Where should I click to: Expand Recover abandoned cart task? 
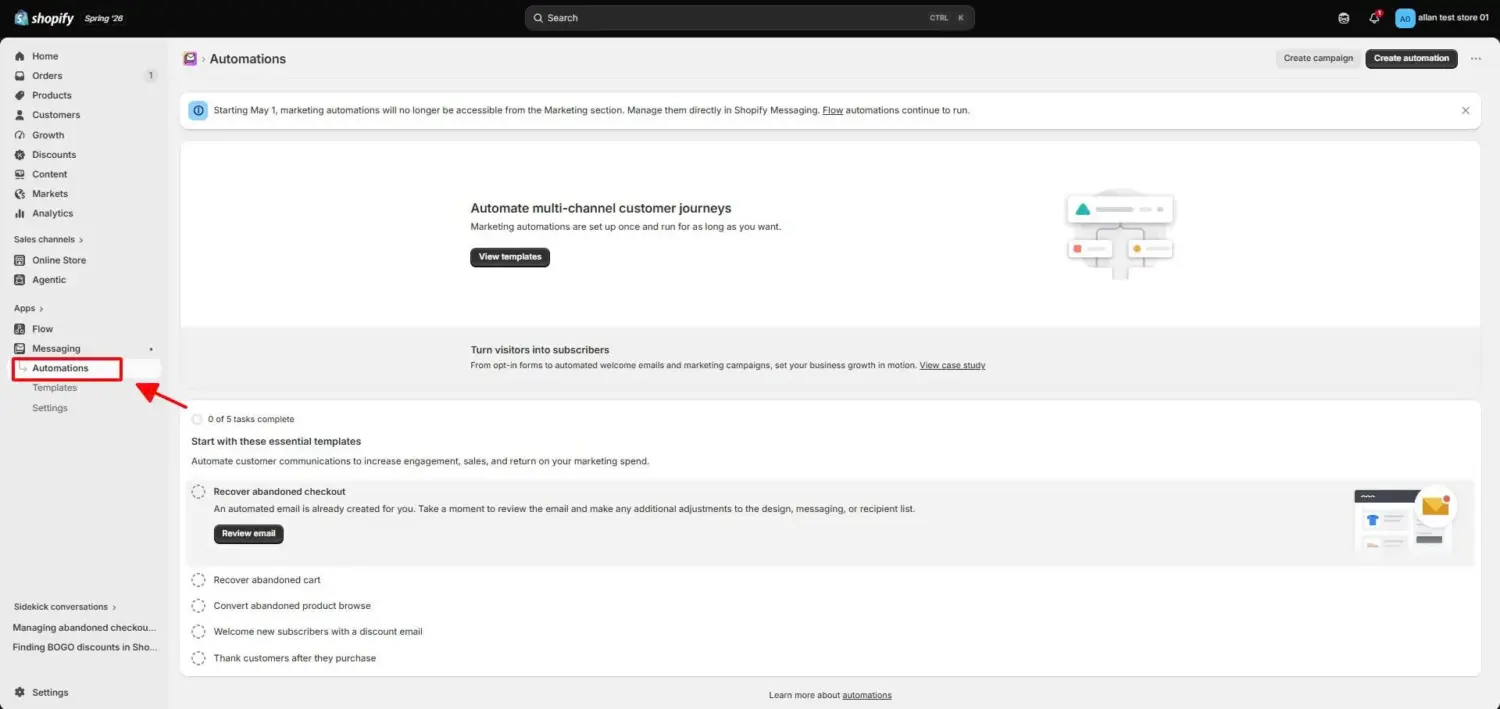click(267, 580)
